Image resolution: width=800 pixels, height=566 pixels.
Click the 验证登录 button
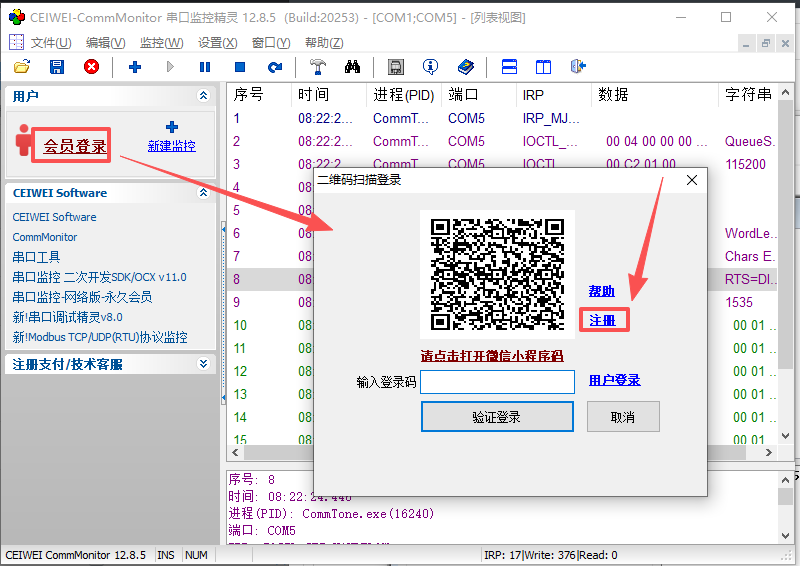coord(497,417)
